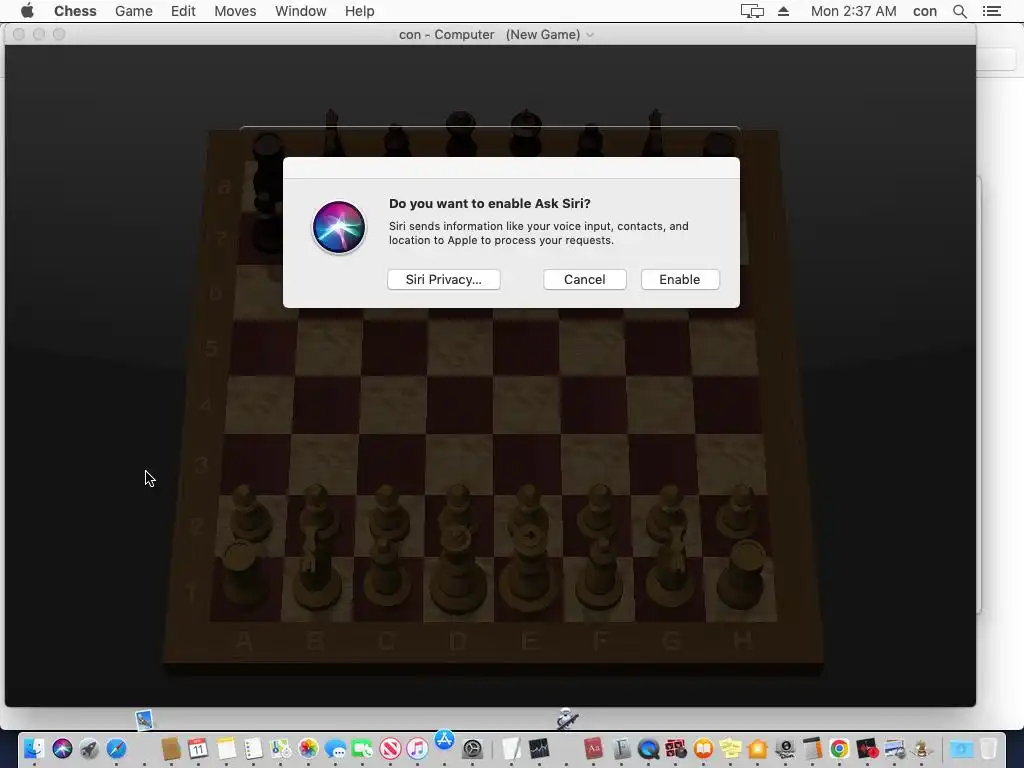Select the white queen on D1

coord(457,568)
